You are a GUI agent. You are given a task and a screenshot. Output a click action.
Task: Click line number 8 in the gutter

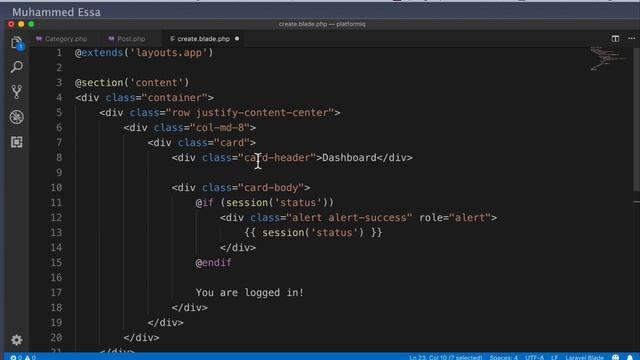[59, 158]
